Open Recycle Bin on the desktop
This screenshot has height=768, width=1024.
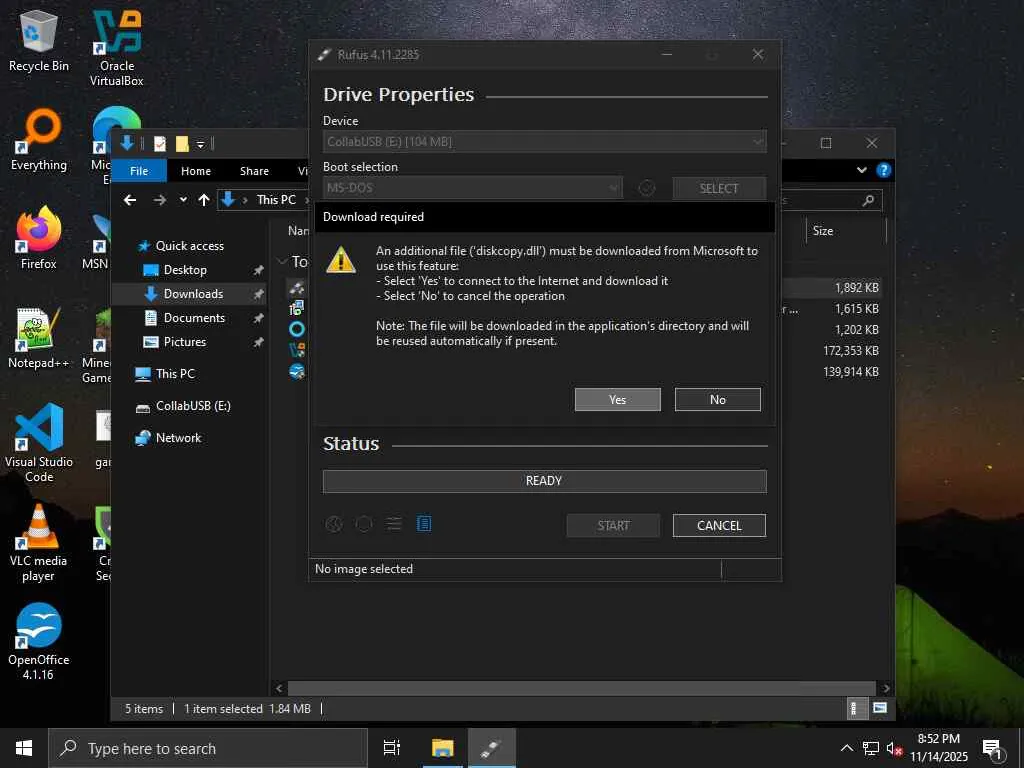(x=39, y=42)
